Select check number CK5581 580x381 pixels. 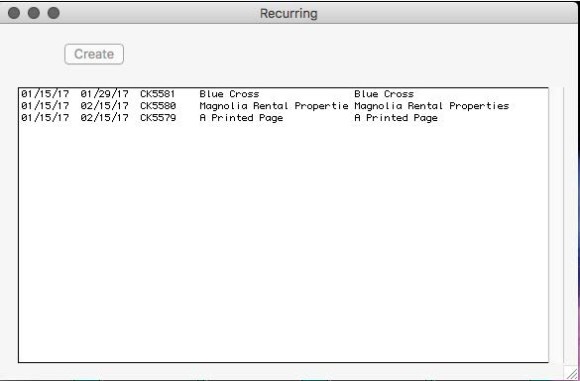(158, 94)
